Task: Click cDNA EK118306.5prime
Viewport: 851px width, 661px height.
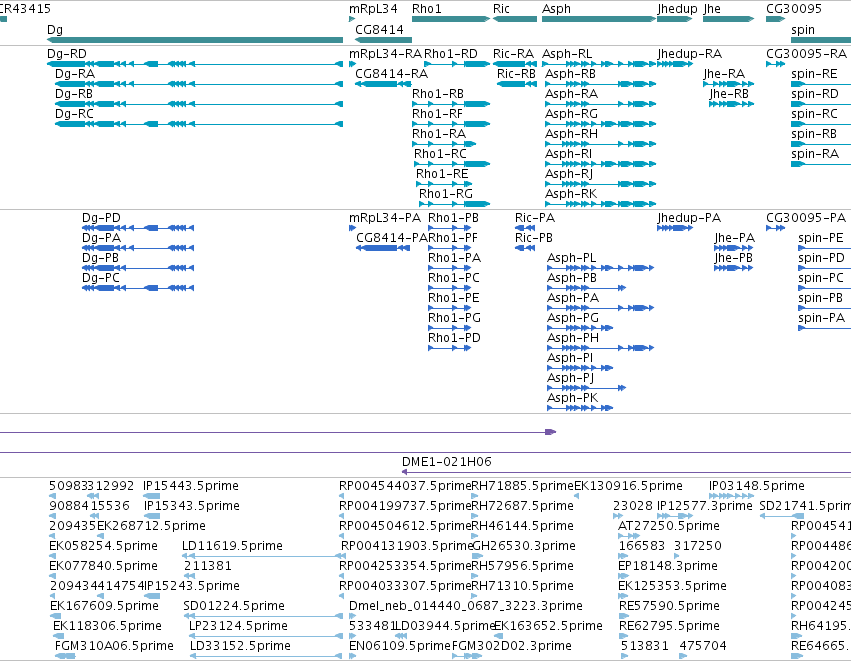Action: (x=56, y=636)
